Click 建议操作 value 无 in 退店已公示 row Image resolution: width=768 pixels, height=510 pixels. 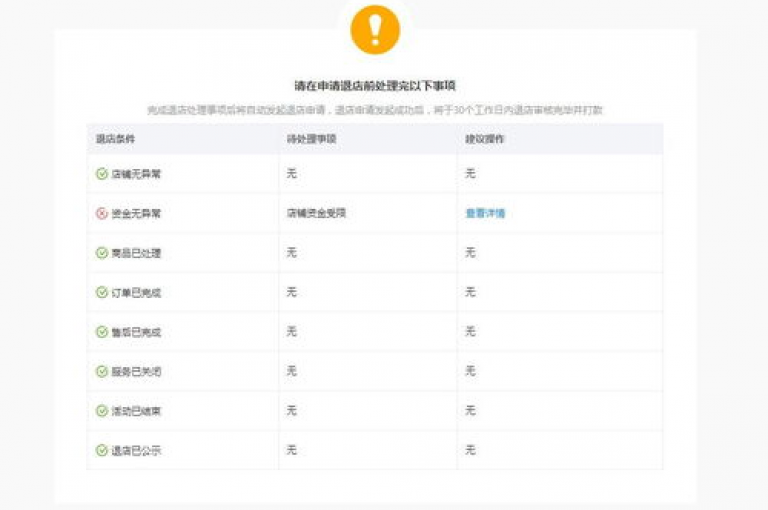[x=470, y=450]
